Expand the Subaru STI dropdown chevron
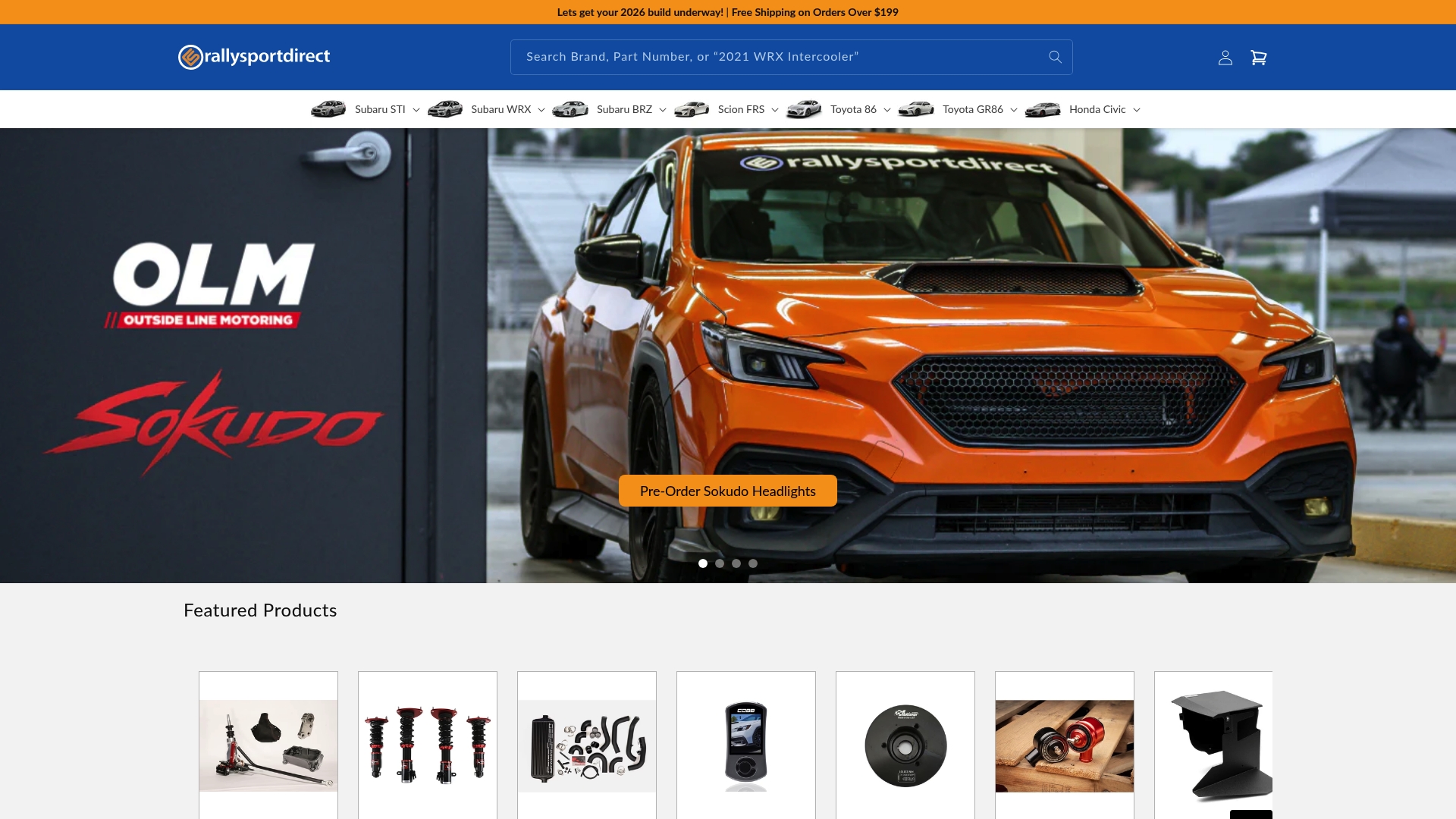 (416, 110)
